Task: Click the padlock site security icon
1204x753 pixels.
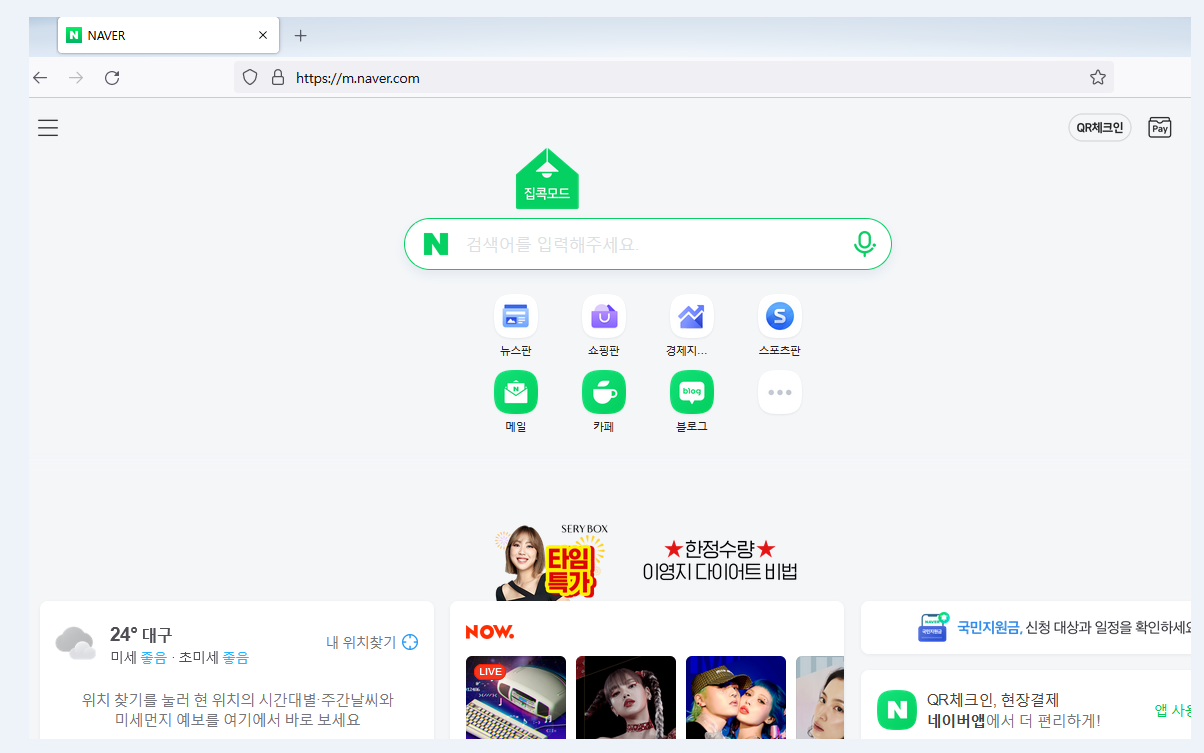Action: coord(278,77)
